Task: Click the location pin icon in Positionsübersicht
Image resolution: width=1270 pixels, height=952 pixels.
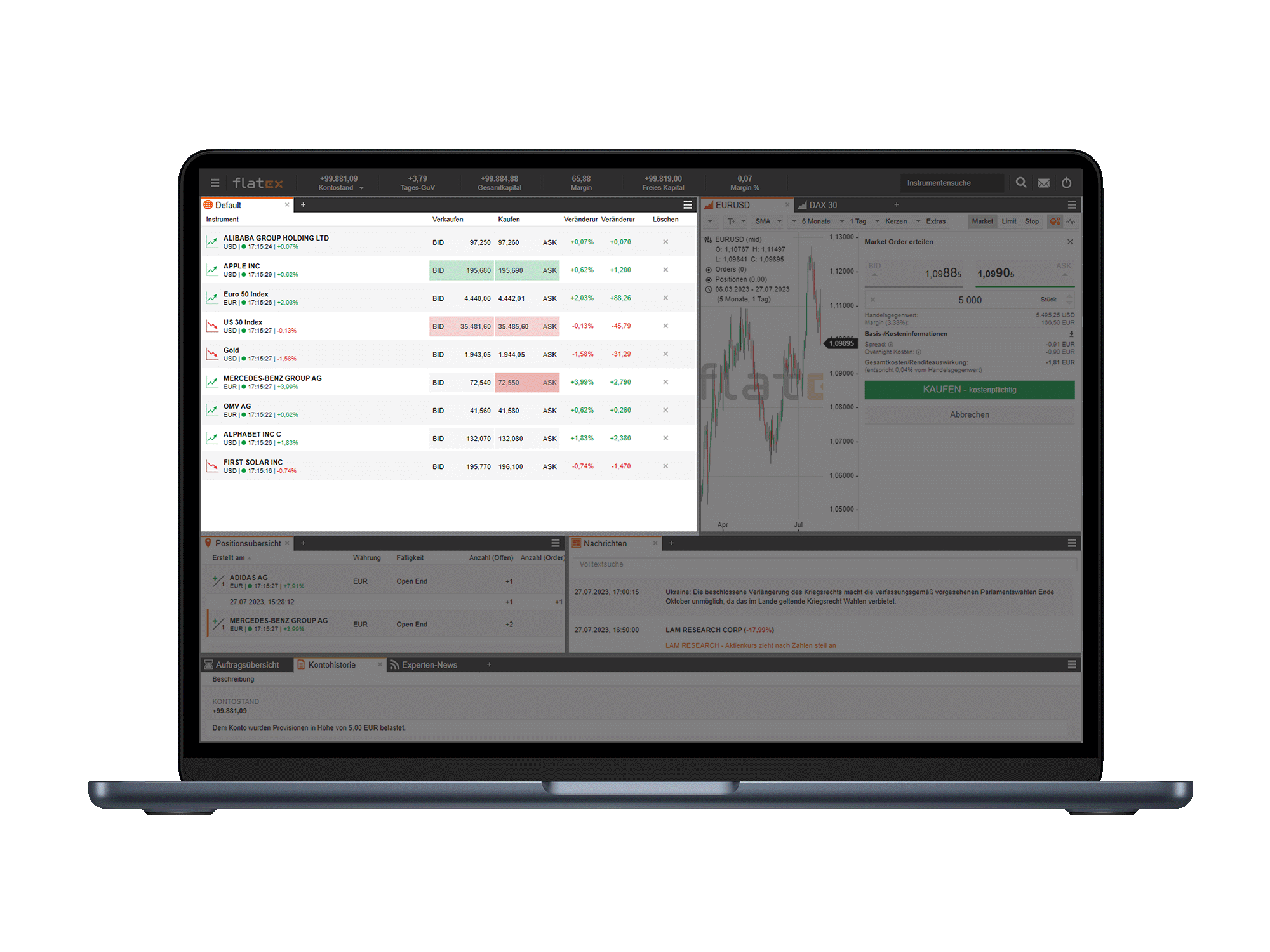Action: (x=207, y=545)
